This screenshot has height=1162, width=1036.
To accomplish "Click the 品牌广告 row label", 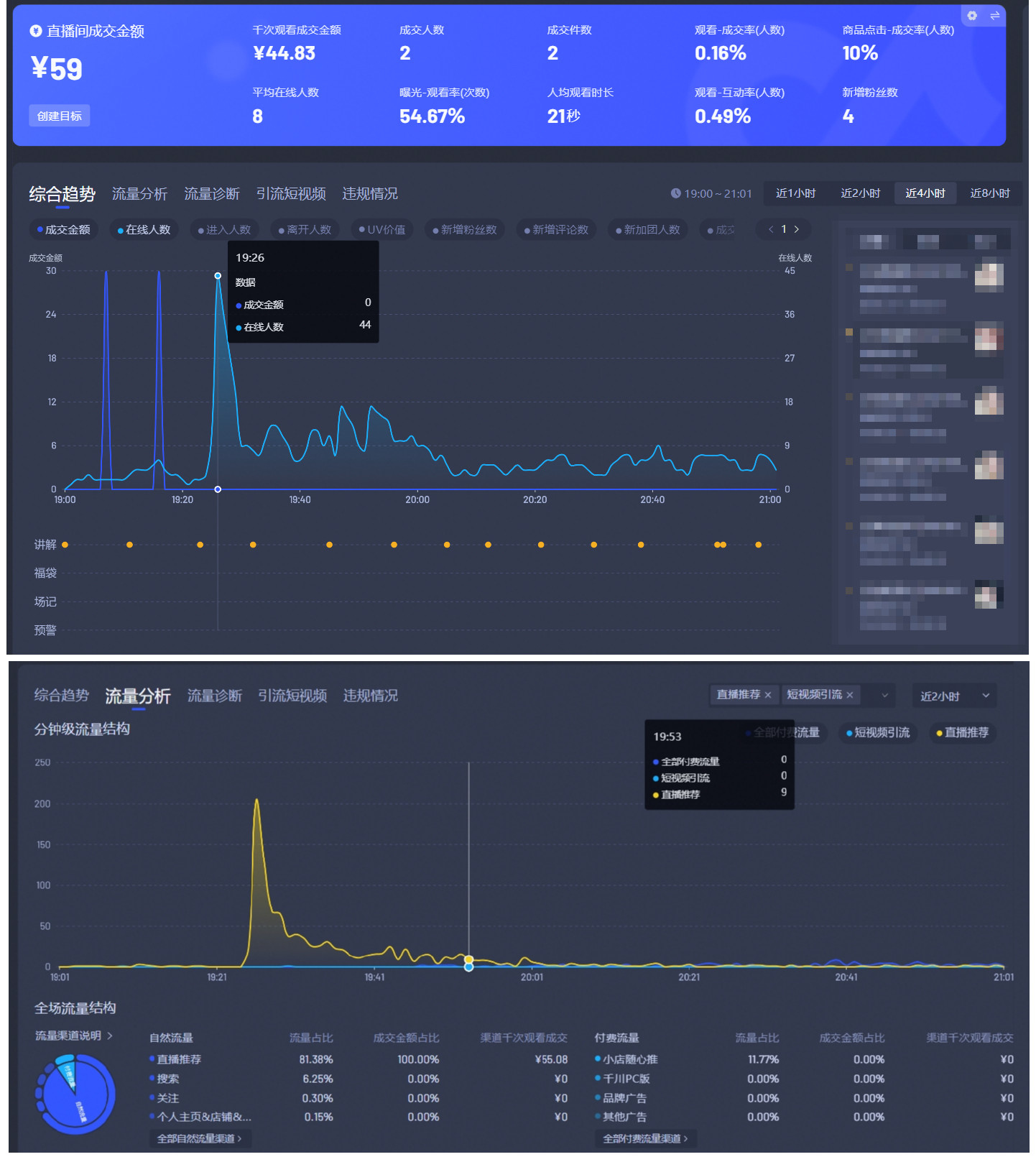I will (x=624, y=1098).
